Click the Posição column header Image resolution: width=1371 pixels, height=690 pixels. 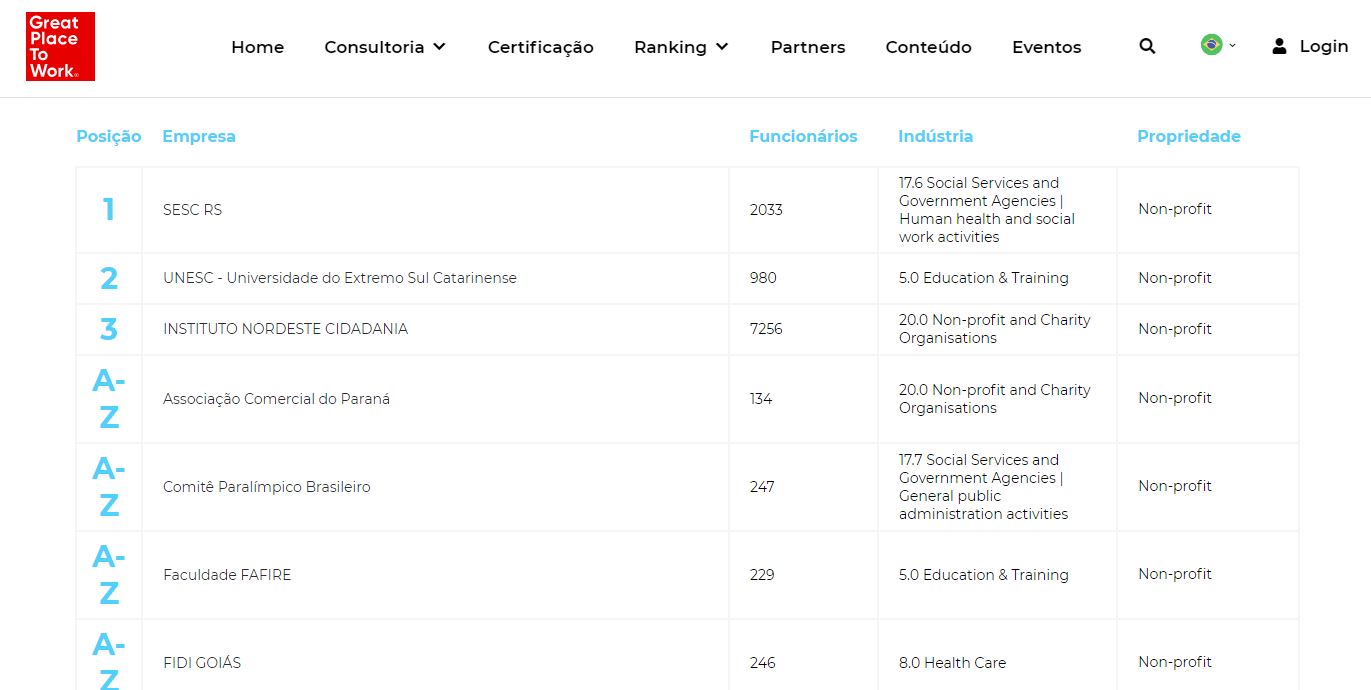click(x=108, y=136)
